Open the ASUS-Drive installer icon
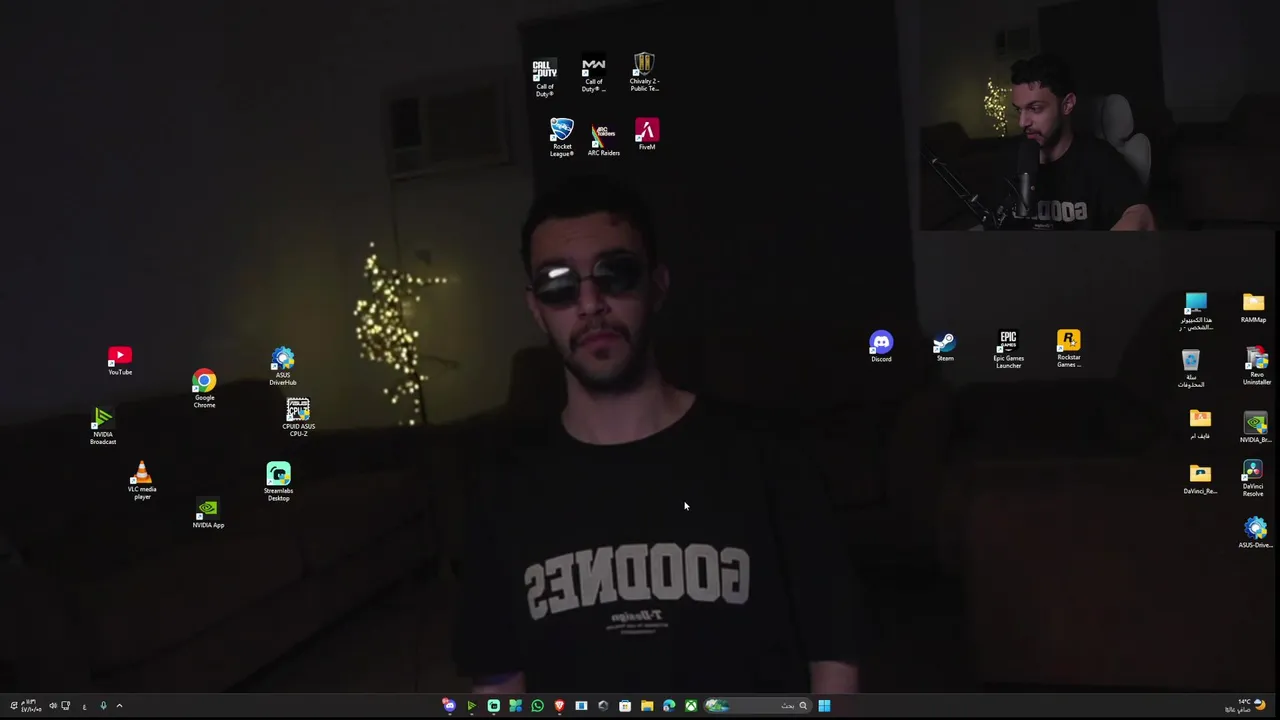The image size is (1280, 720). pyautogui.click(x=1255, y=533)
